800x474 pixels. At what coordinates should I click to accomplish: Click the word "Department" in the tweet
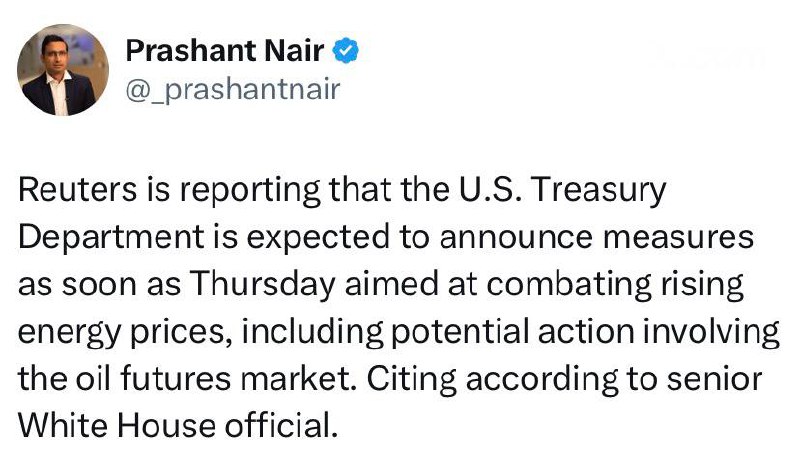111,237
